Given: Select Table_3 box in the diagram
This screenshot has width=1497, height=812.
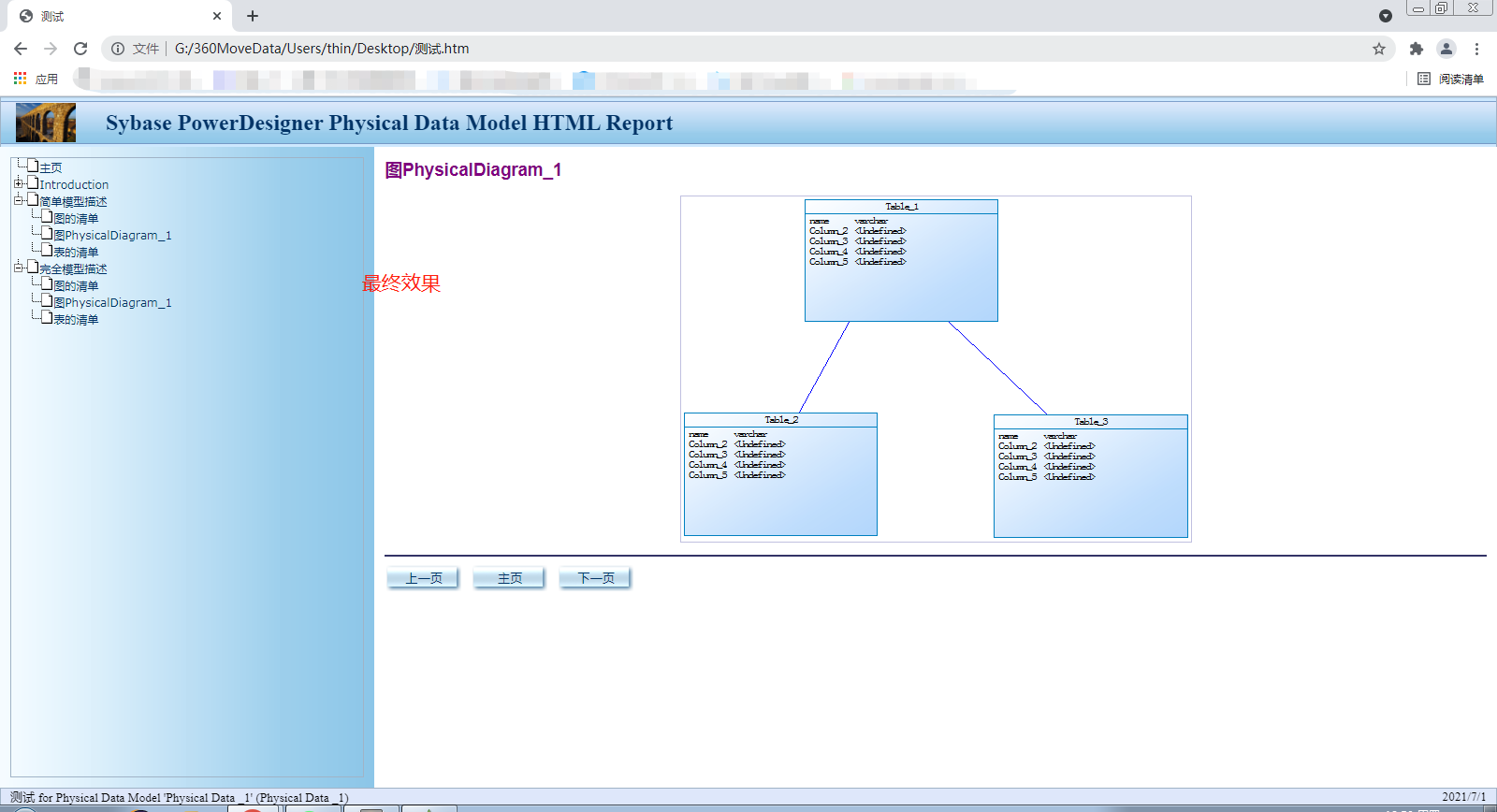Looking at the screenshot, I should click(x=1091, y=476).
